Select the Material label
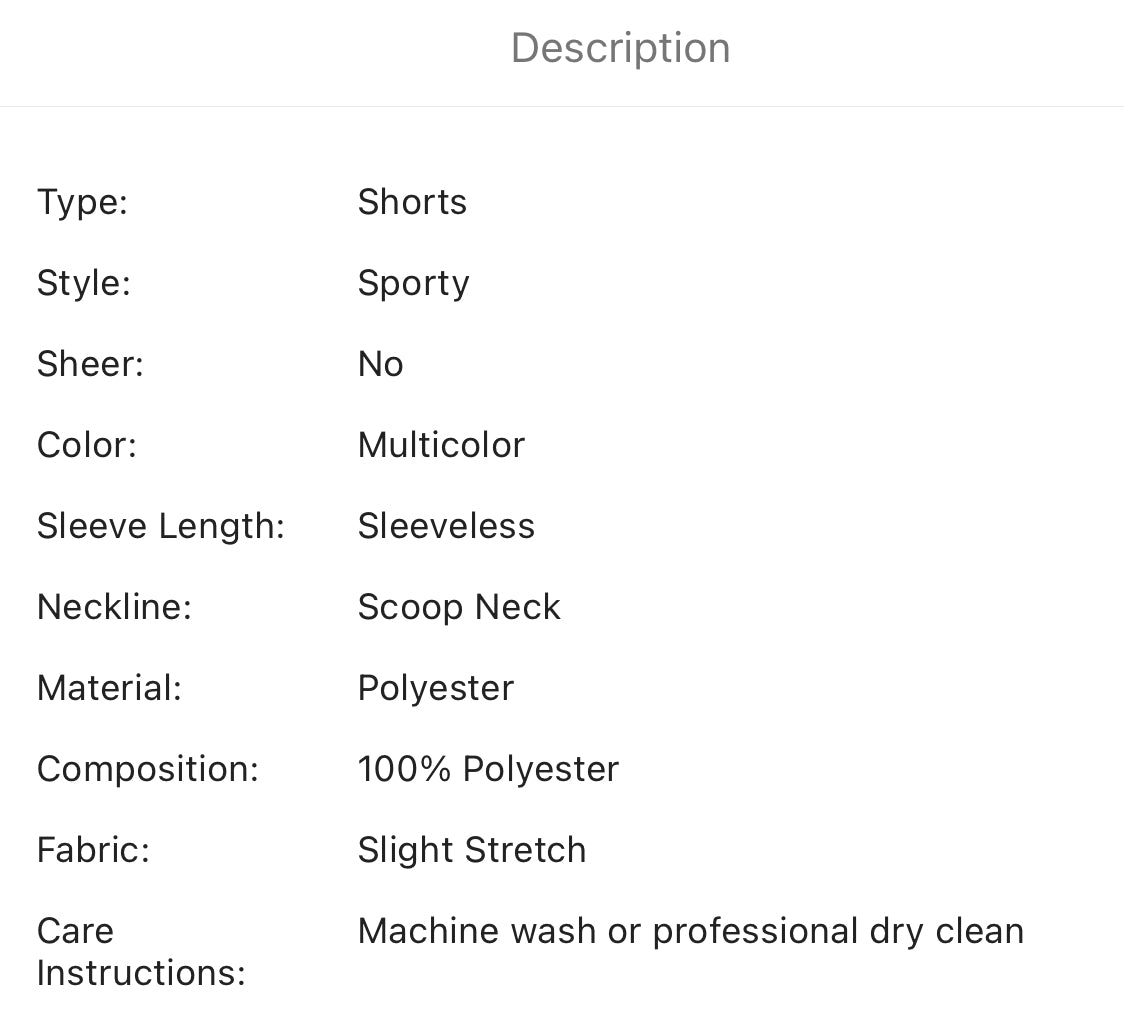The image size is (1124, 1019). click(109, 688)
